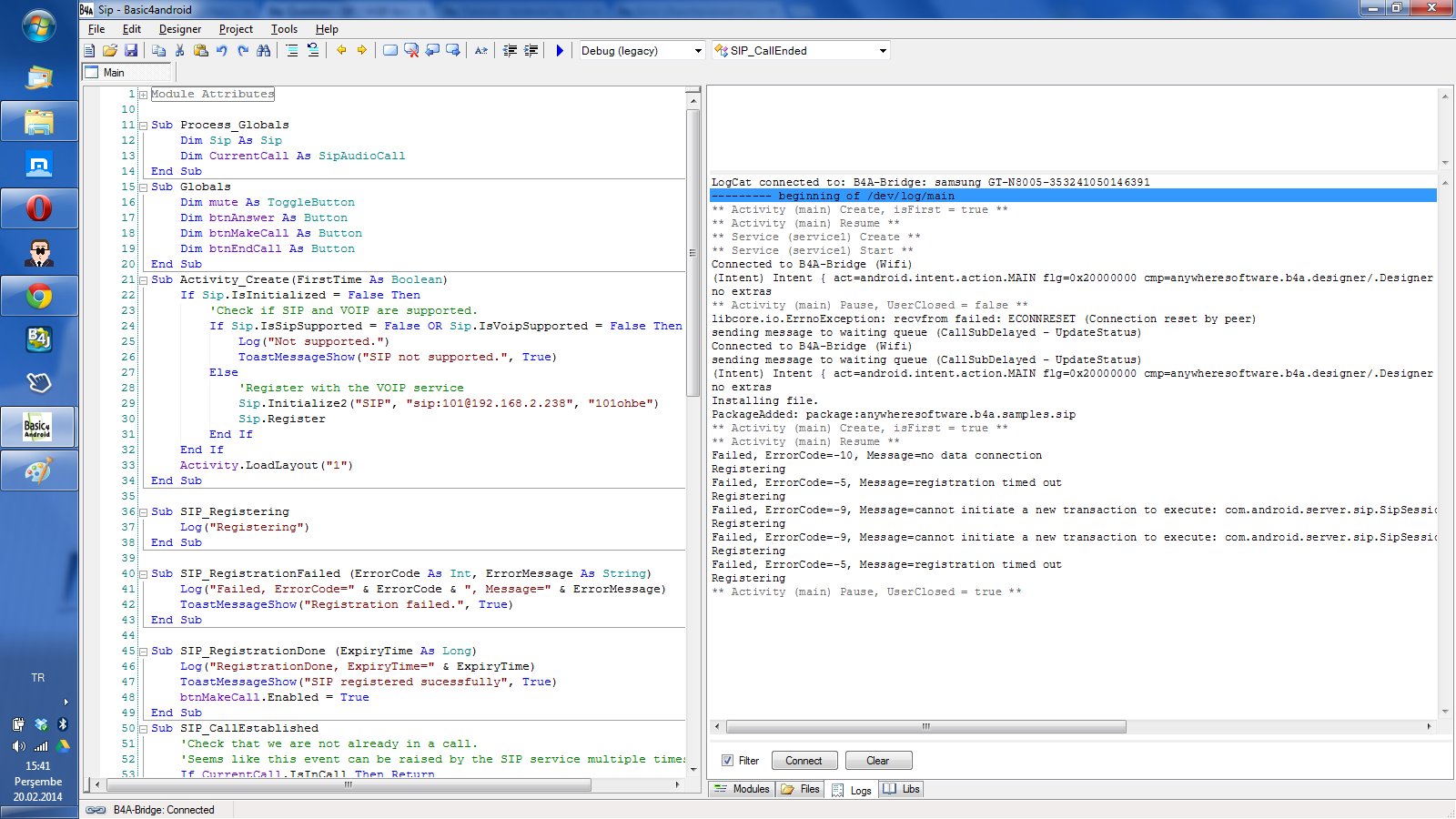This screenshot has width=1456, height=819.
Task: Click the indent selection icon
Action: point(531,51)
